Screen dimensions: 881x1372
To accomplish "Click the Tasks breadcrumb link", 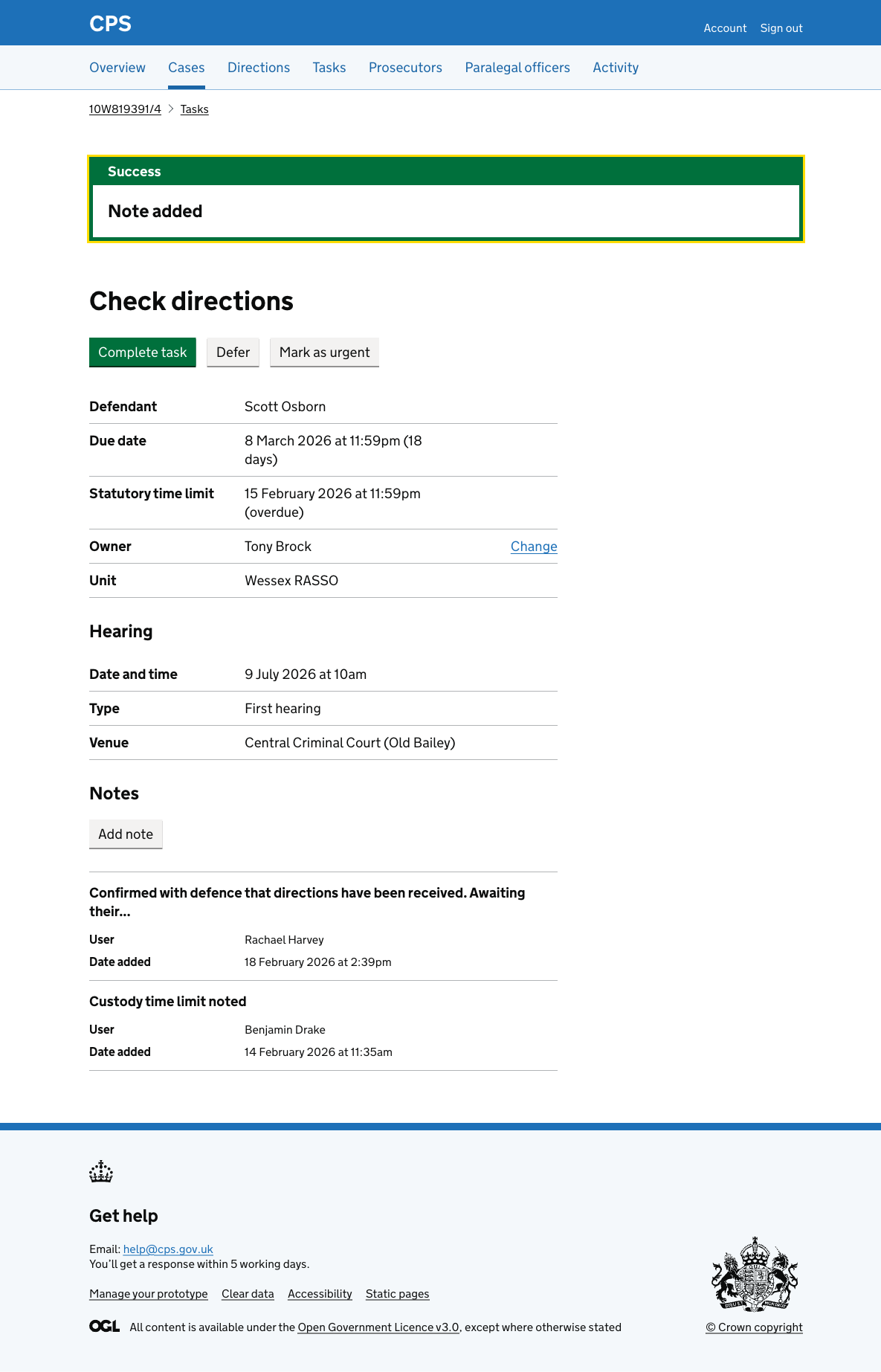I will coord(194,109).
